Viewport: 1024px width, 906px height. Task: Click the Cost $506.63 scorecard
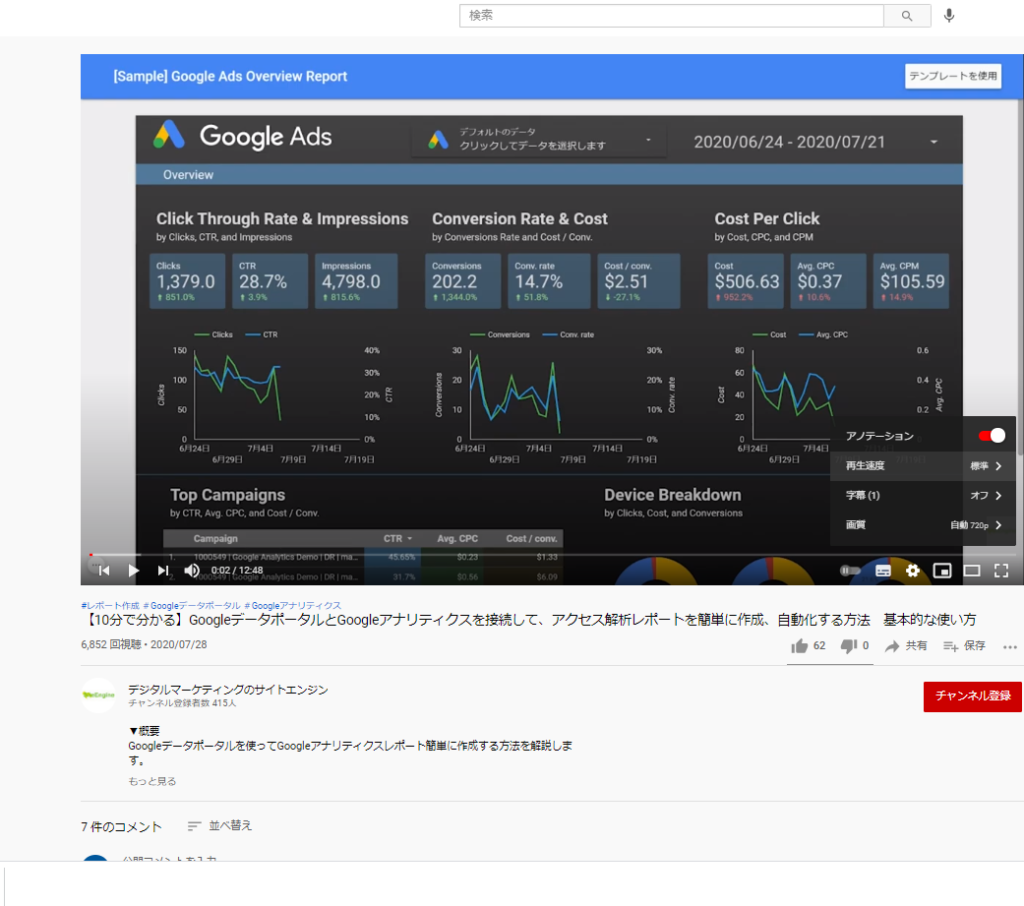pos(746,281)
